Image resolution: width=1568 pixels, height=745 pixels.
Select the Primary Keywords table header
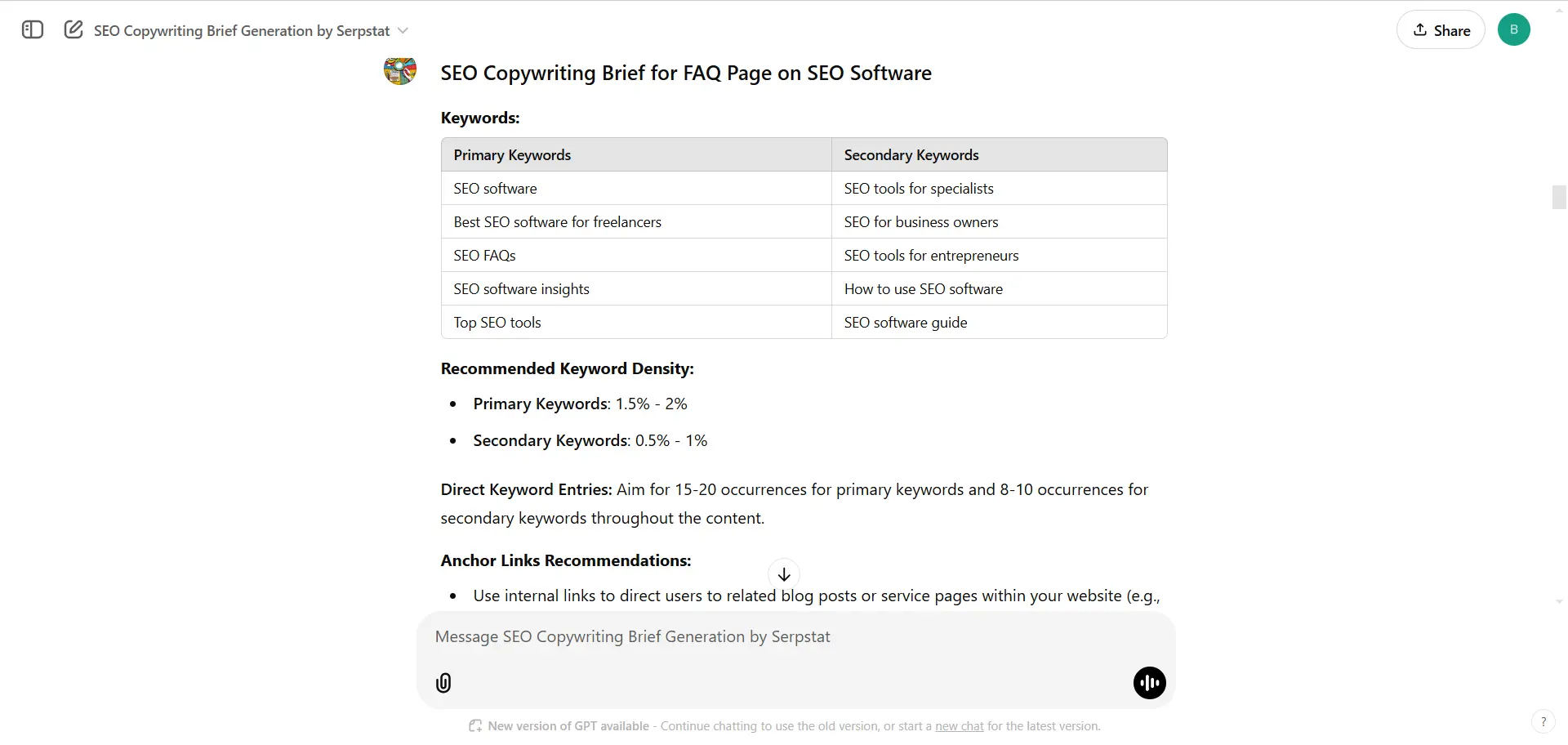pyautogui.click(x=512, y=154)
